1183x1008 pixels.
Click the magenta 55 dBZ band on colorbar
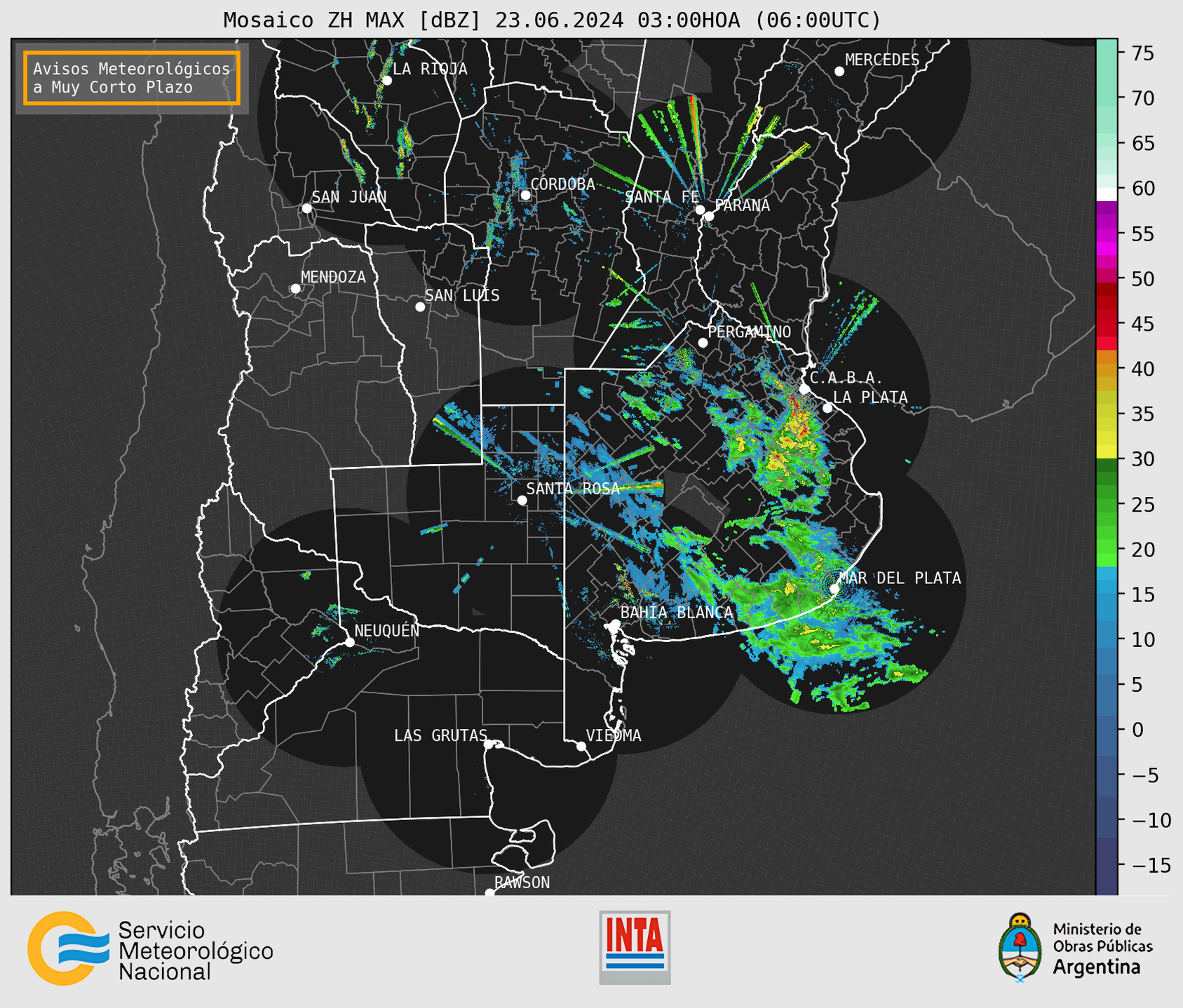(x=1107, y=233)
